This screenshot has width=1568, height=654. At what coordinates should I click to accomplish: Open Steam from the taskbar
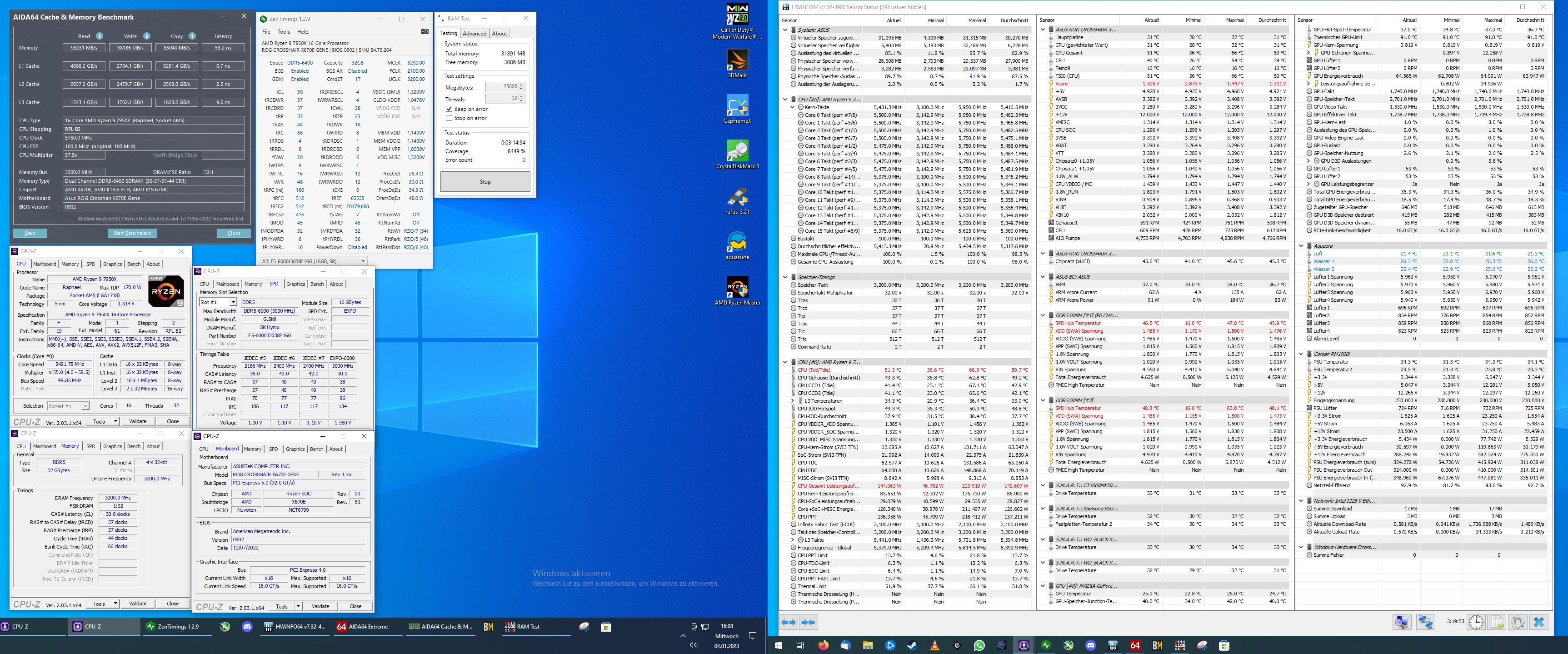(913, 645)
